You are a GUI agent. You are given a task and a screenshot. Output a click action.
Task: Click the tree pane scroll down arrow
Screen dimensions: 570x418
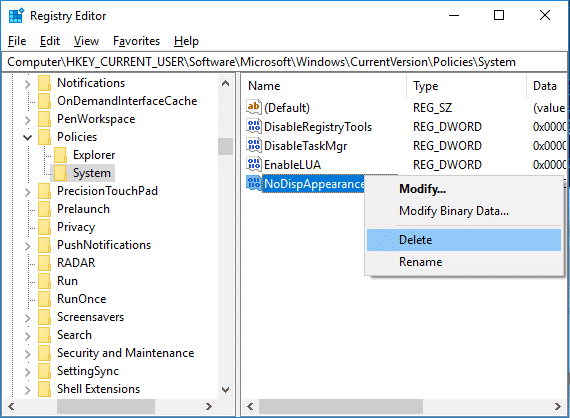point(225,390)
